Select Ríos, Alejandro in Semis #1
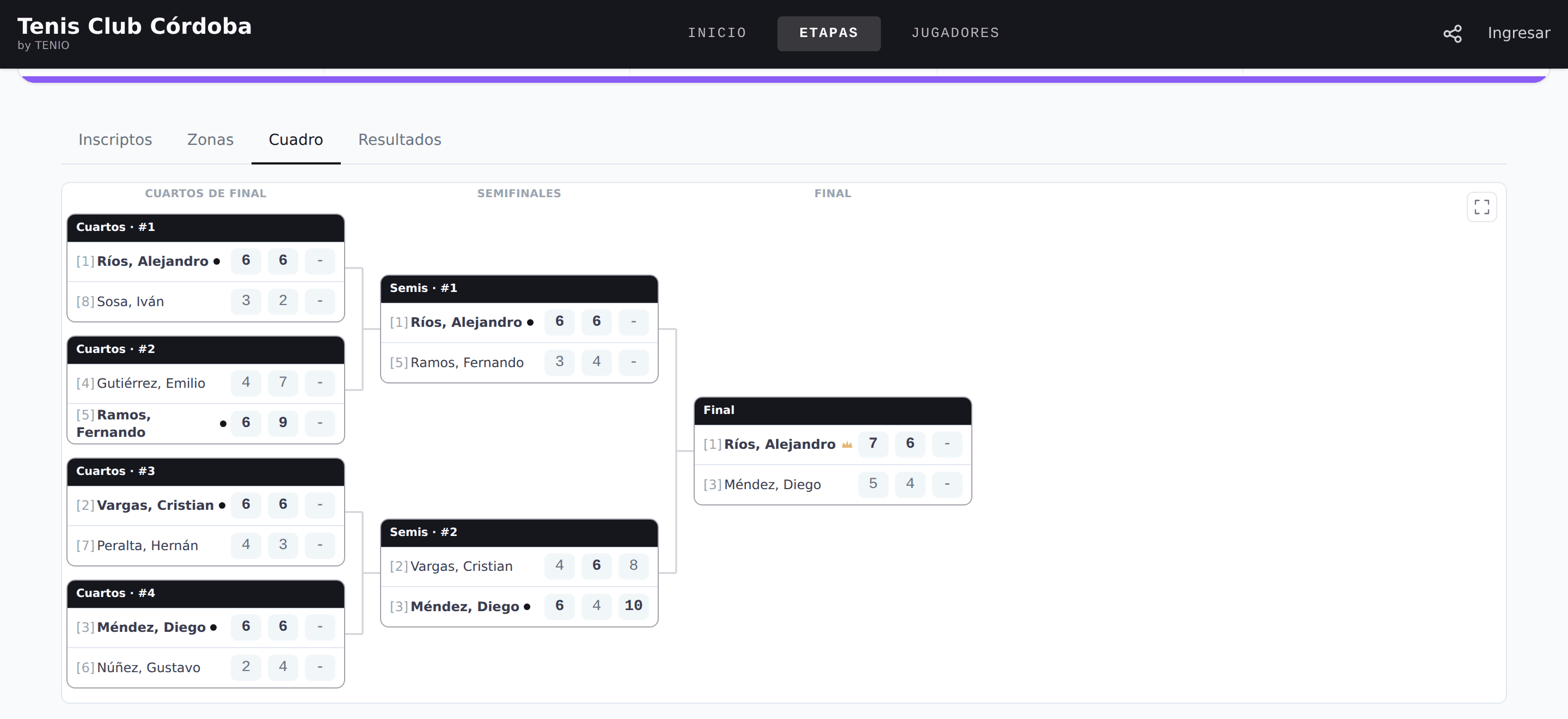 click(x=465, y=322)
